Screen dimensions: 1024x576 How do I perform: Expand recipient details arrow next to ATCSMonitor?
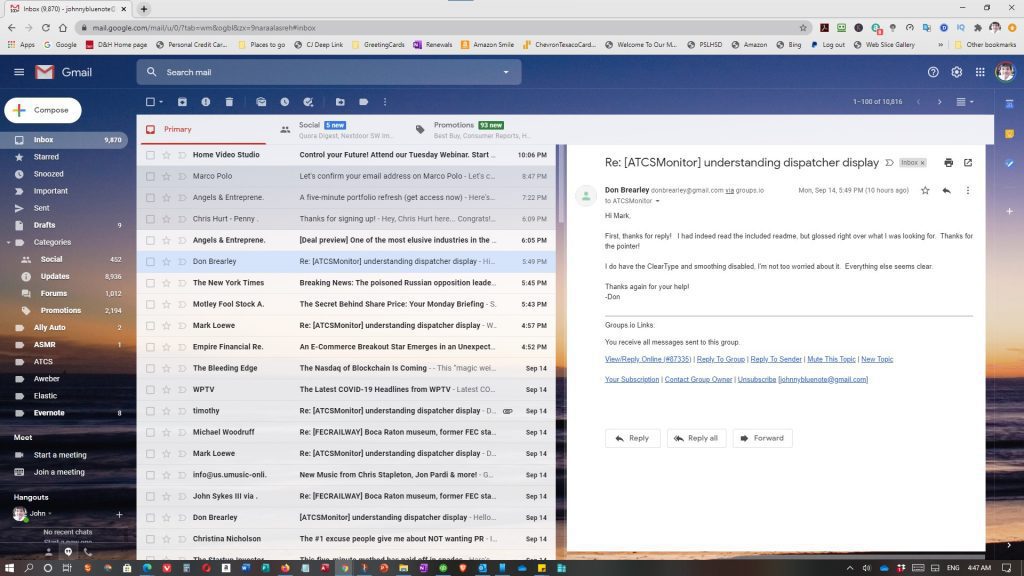[658, 201]
